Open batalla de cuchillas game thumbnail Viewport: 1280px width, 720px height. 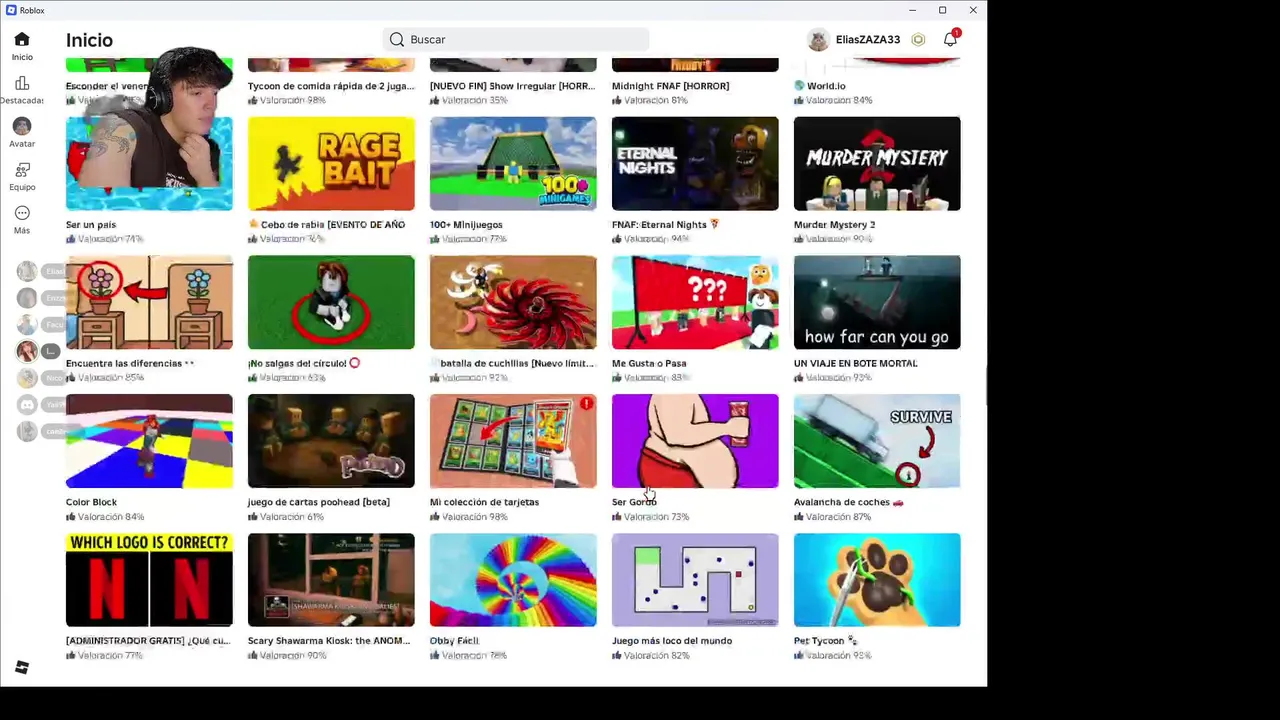click(x=513, y=302)
